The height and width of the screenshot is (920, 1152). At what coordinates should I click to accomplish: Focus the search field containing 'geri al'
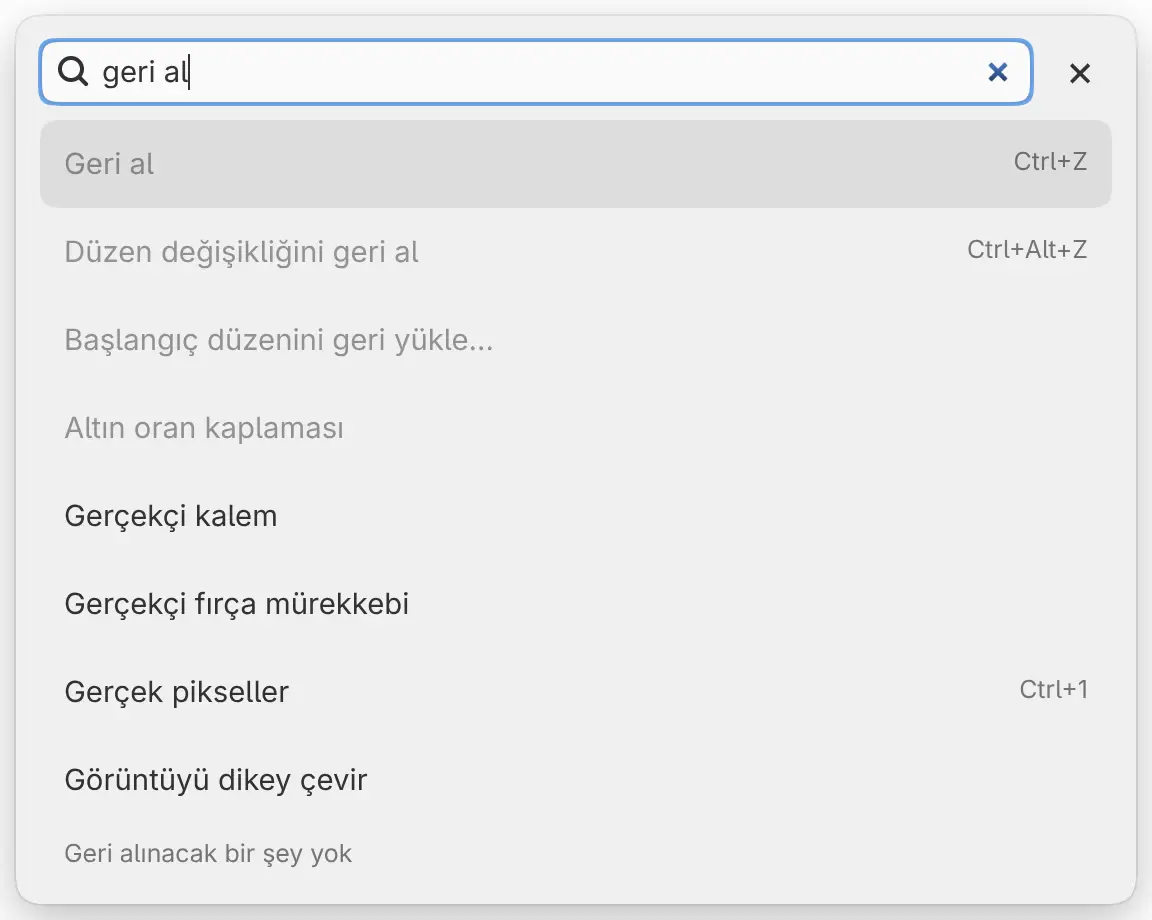536,72
